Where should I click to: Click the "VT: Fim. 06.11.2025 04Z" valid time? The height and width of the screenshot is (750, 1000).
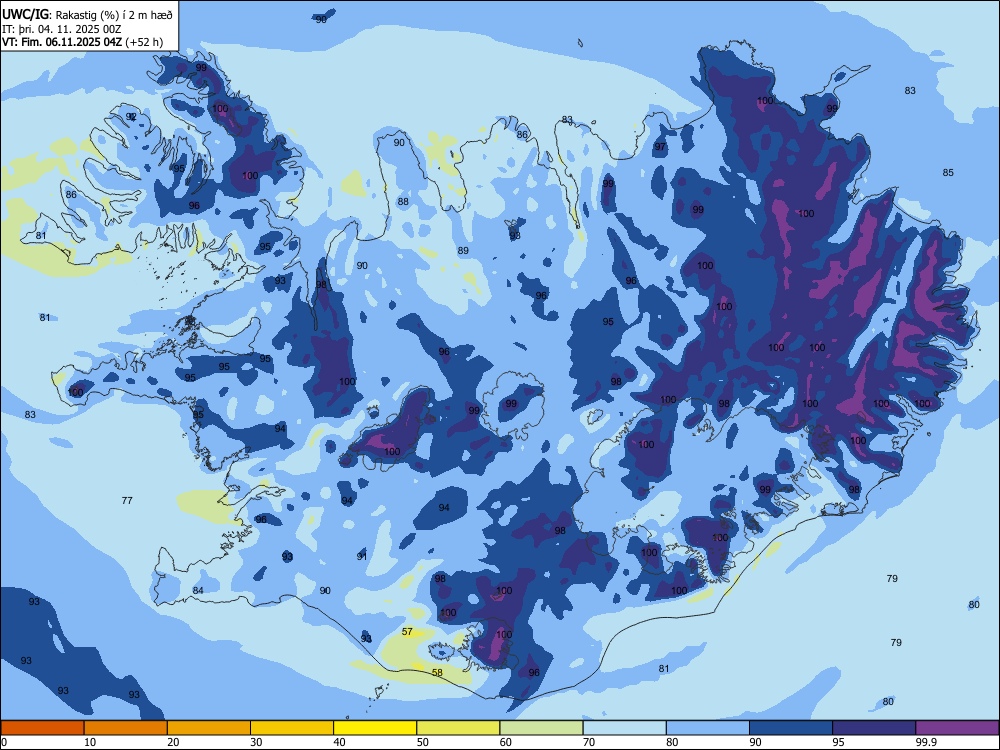coord(62,42)
